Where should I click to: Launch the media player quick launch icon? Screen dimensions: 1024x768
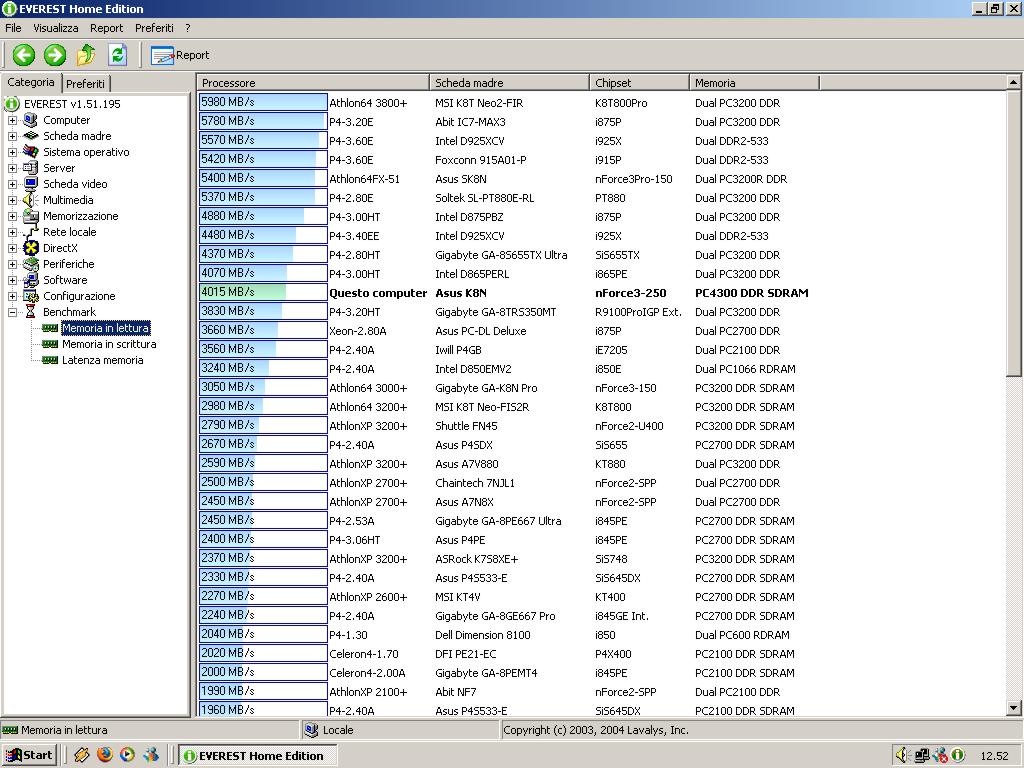point(127,755)
